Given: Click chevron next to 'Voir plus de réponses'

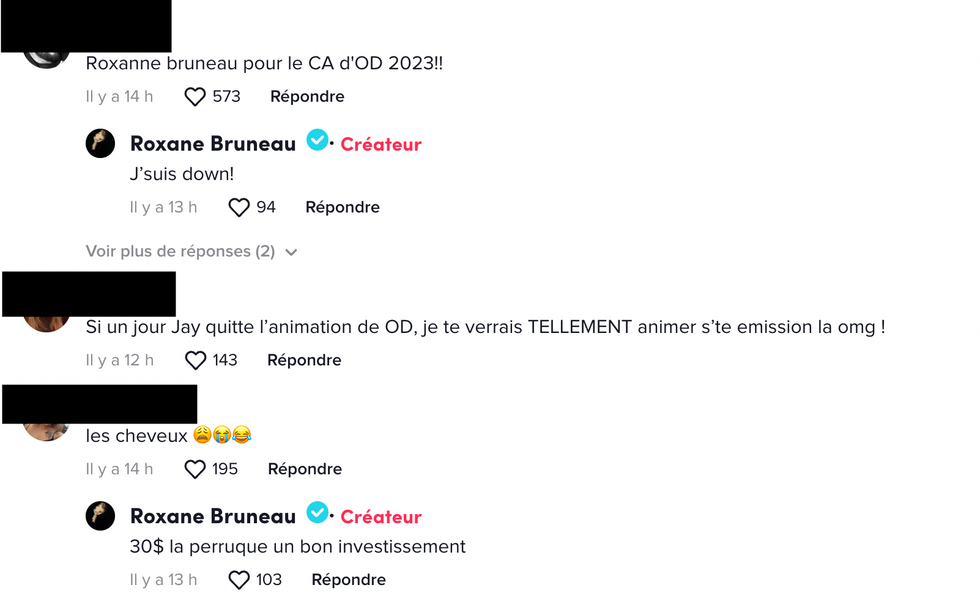Looking at the screenshot, I should [291, 253].
